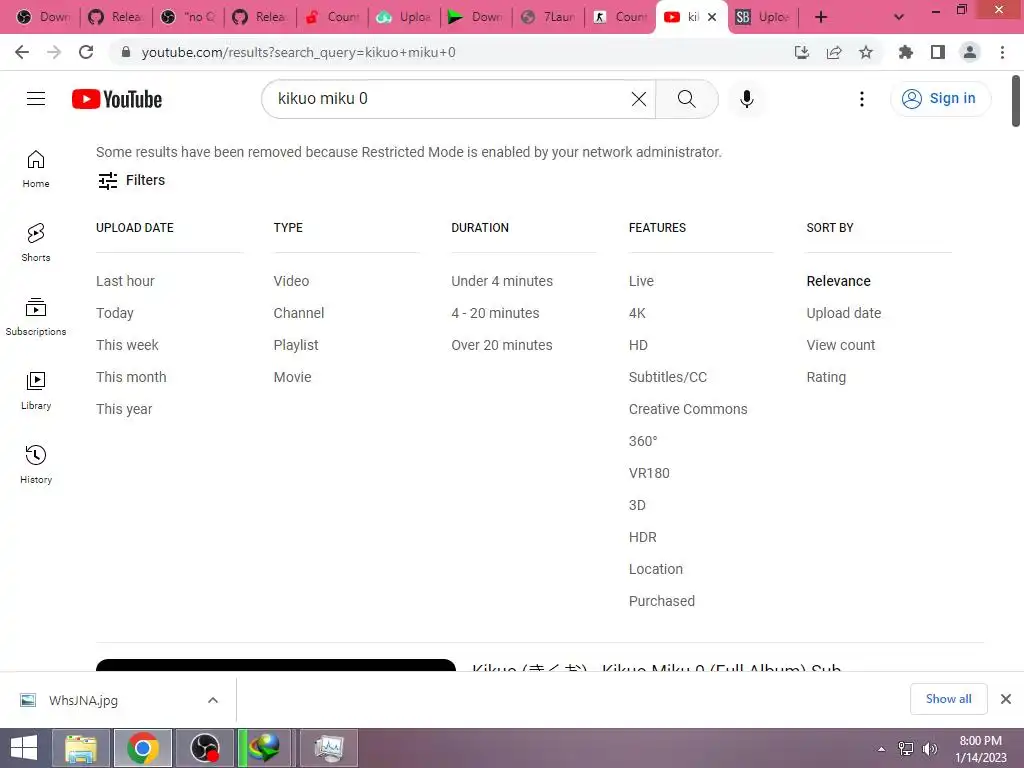Filter by Last hour
This screenshot has height=768, width=1024.
(x=125, y=281)
